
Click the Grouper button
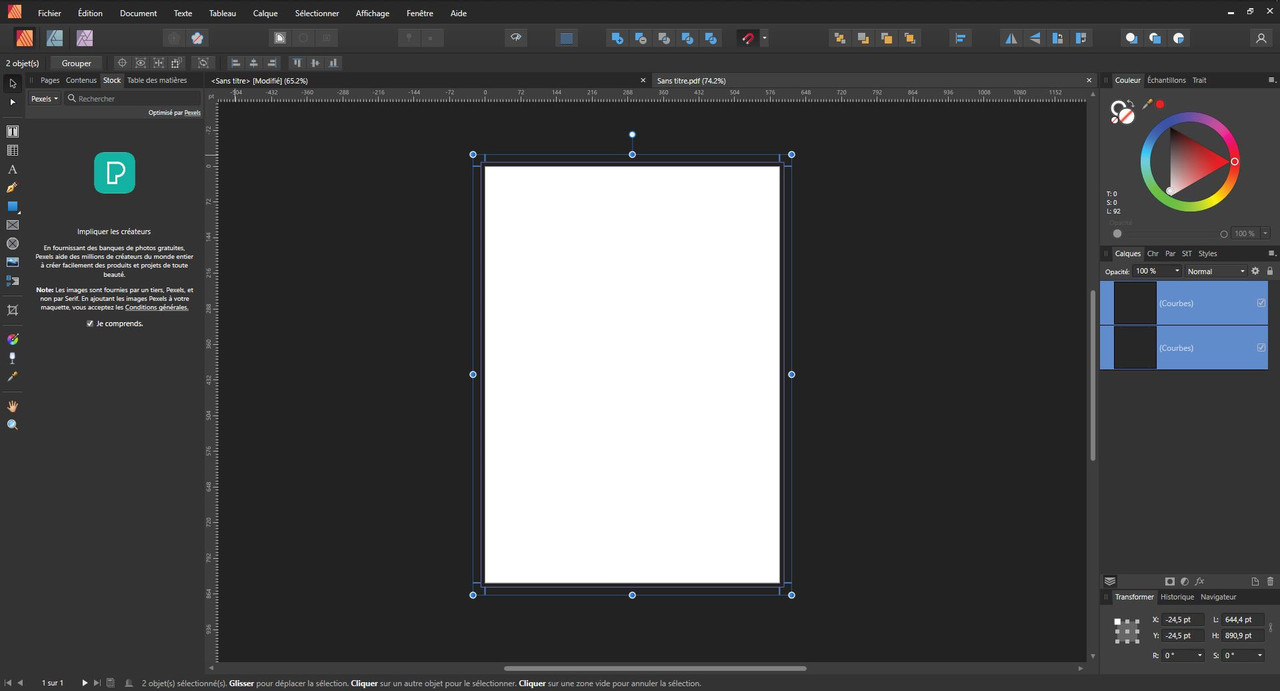pos(76,63)
